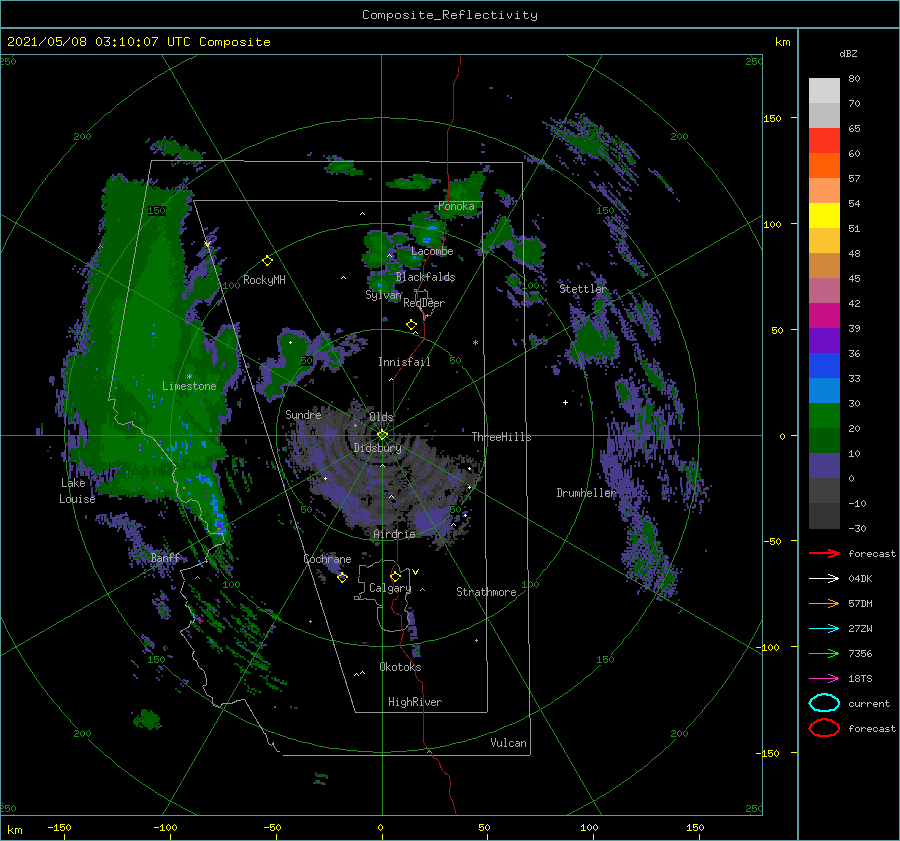Click the yellow diamond marker above Calgary
This screenshot has height=841, width=900.
tap(395, 576)
